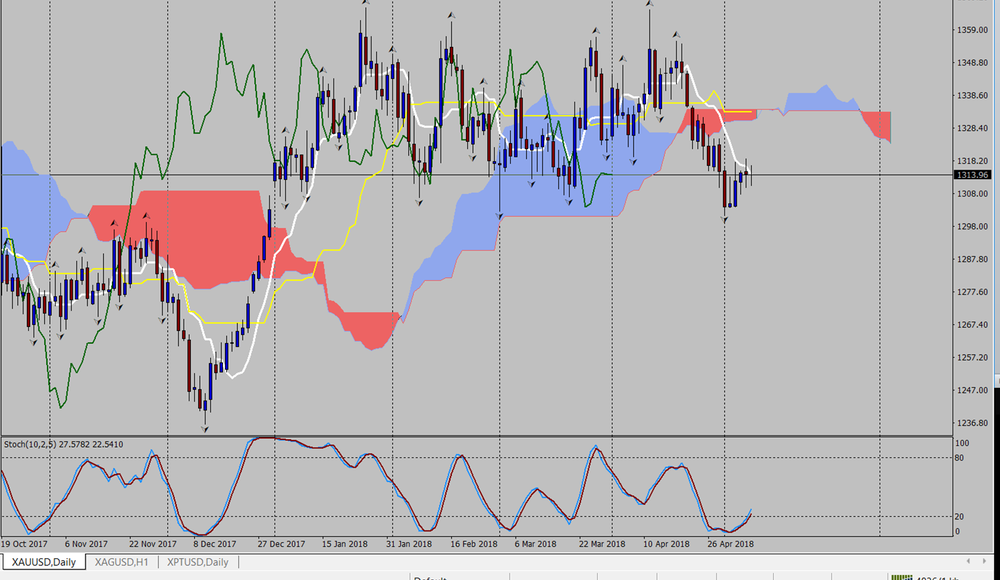This screenshot has width=1000, height=580.
Task: Click the 1359.00 price scale value
Action: click(972, 30)
